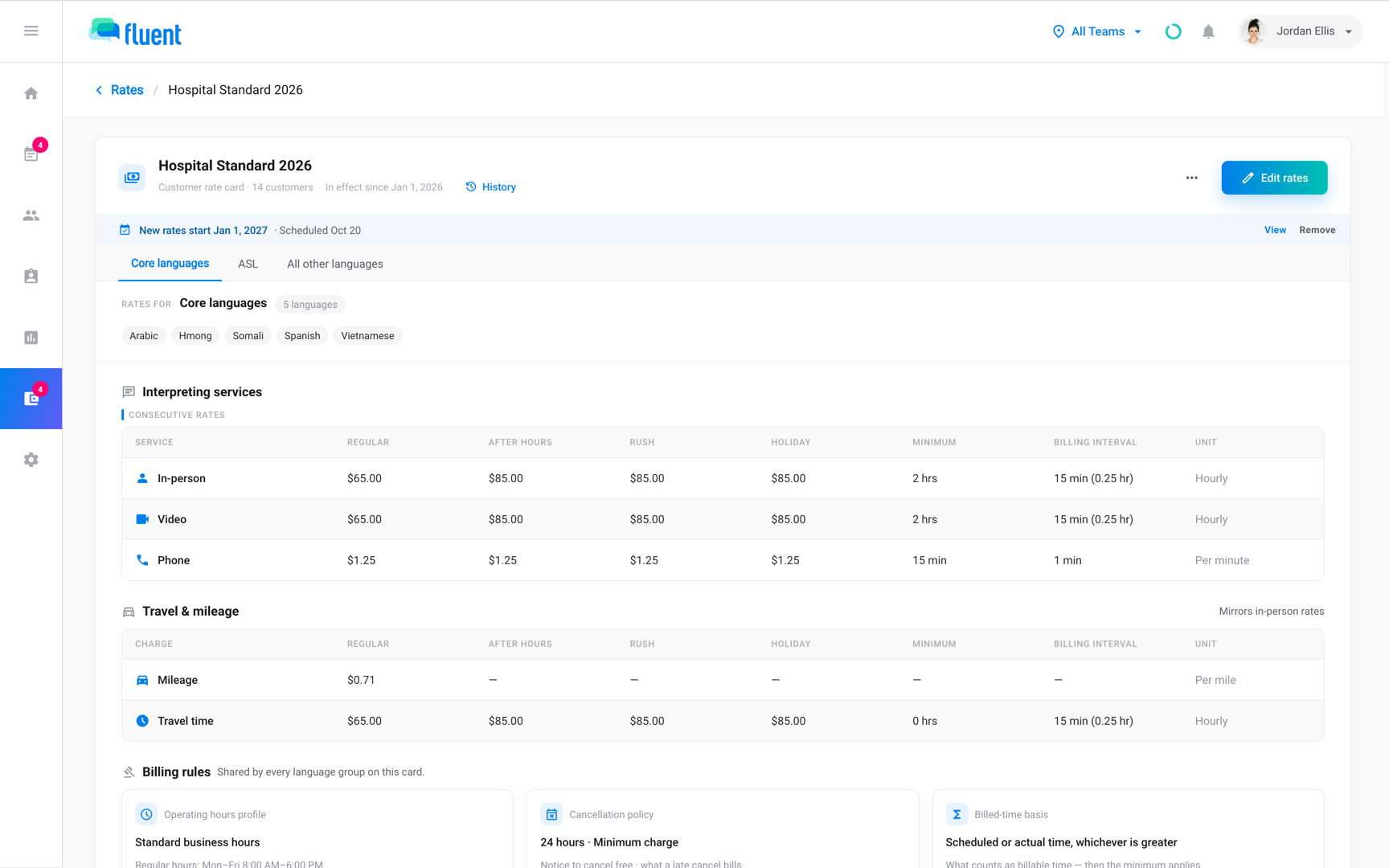
Task: Open the people sidebar section
Action: coord(31,215)
